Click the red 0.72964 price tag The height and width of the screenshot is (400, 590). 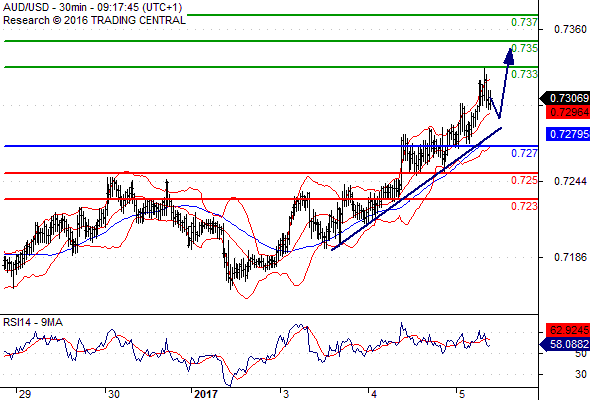coord(568,112)
